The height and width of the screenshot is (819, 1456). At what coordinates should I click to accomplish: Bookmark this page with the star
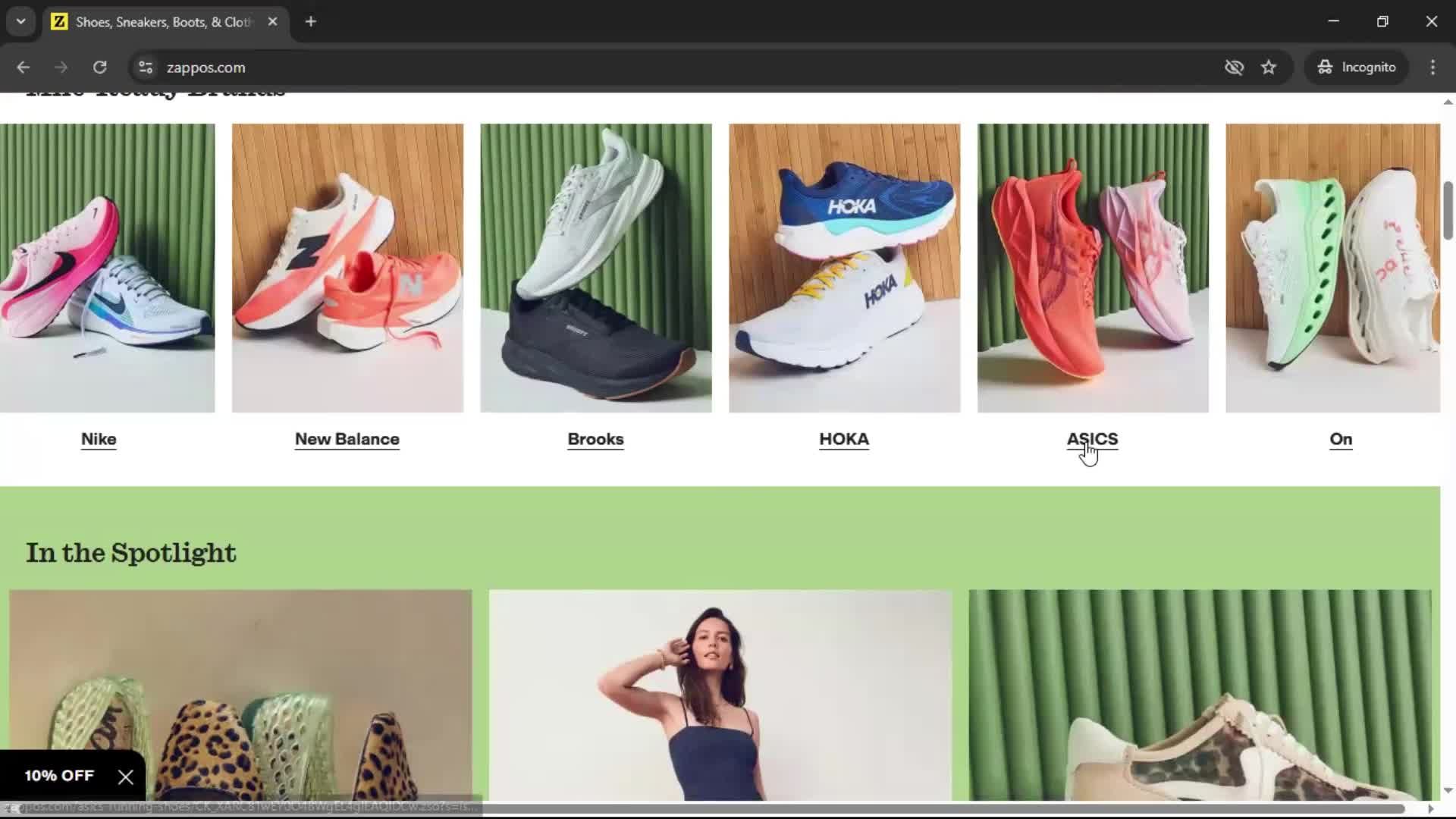pos(1269,67)
